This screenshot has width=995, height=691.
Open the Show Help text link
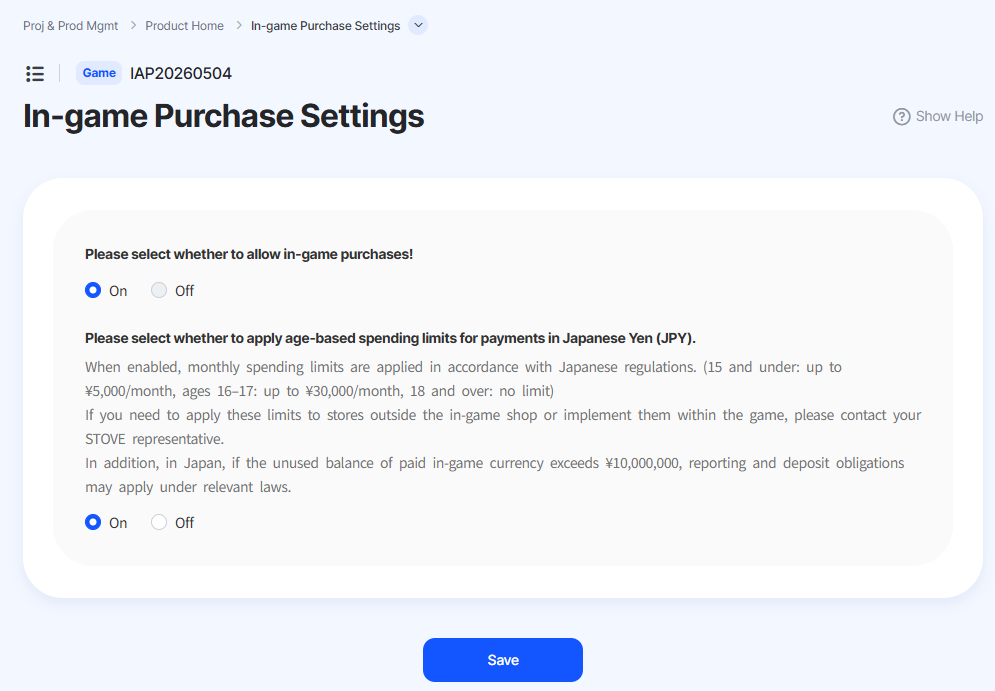949,117
